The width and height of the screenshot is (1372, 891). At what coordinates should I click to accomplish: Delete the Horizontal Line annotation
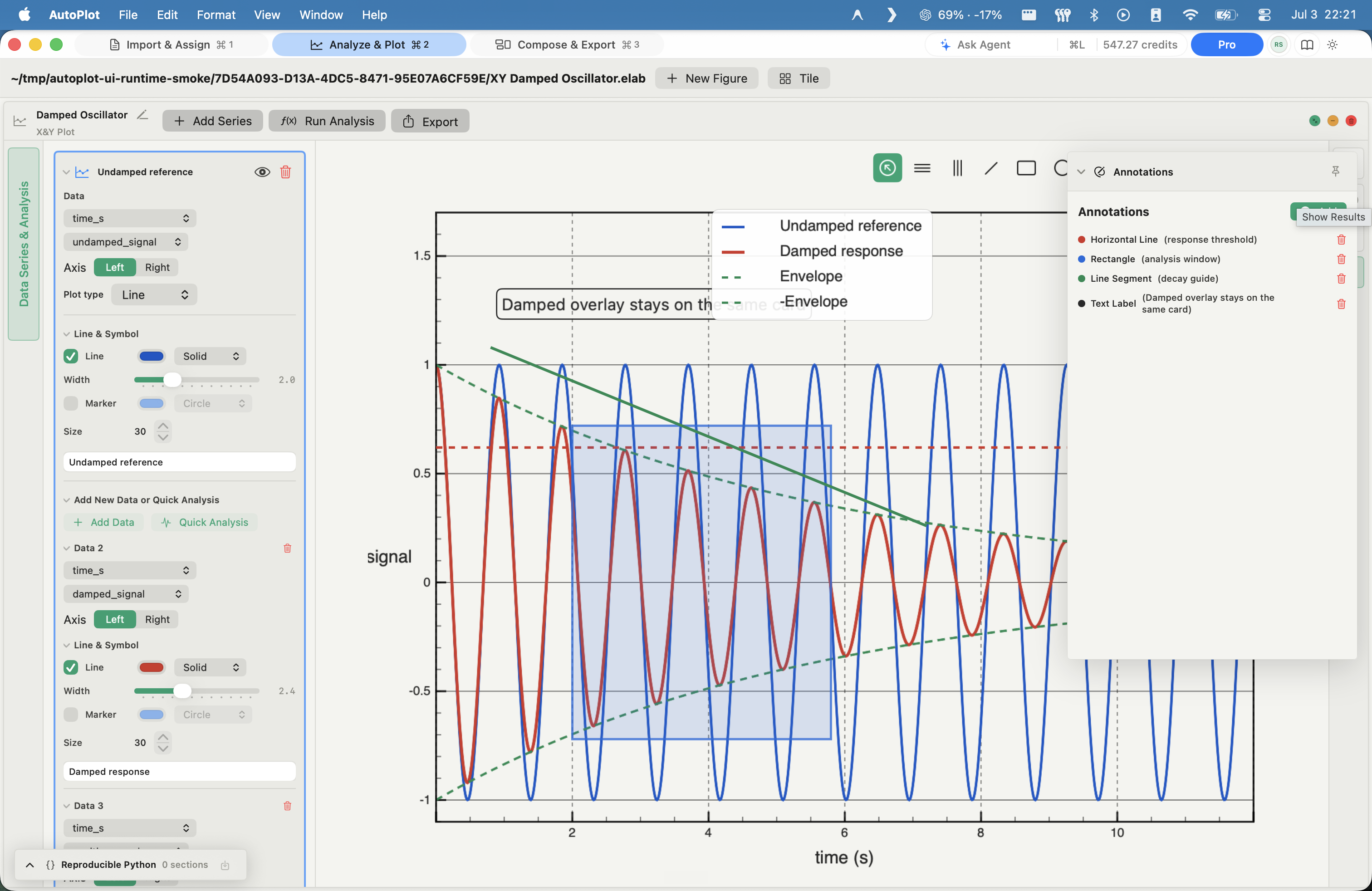pyautogui.click(x=1342, y=240)
